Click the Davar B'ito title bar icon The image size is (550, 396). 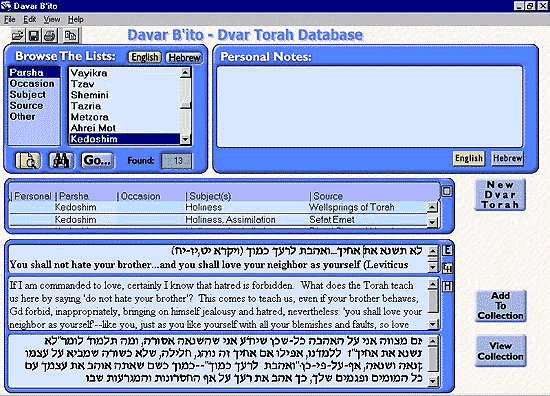[6, 6]
